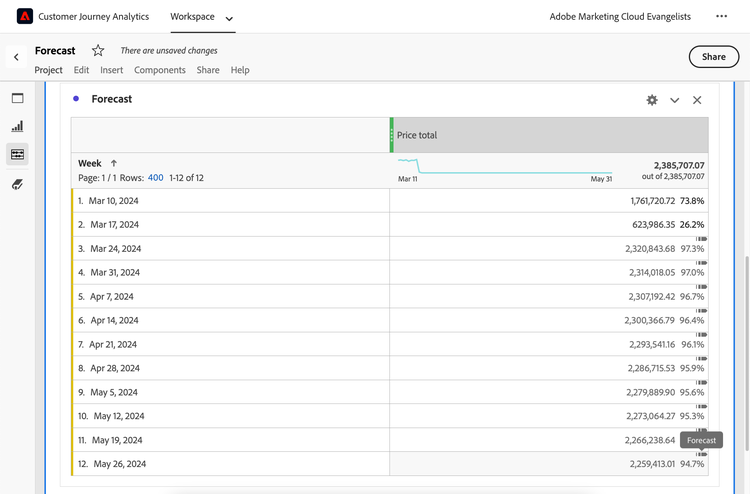
Task: Select the Components icon in left rail
Action: pyautogui.click(x=17, y=154)
